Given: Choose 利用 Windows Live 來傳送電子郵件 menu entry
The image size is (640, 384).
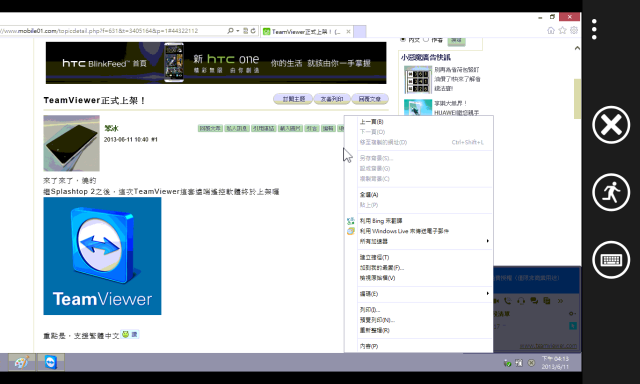Looking at the screenshot, I should pyautogui.click(x=419, y=231).
